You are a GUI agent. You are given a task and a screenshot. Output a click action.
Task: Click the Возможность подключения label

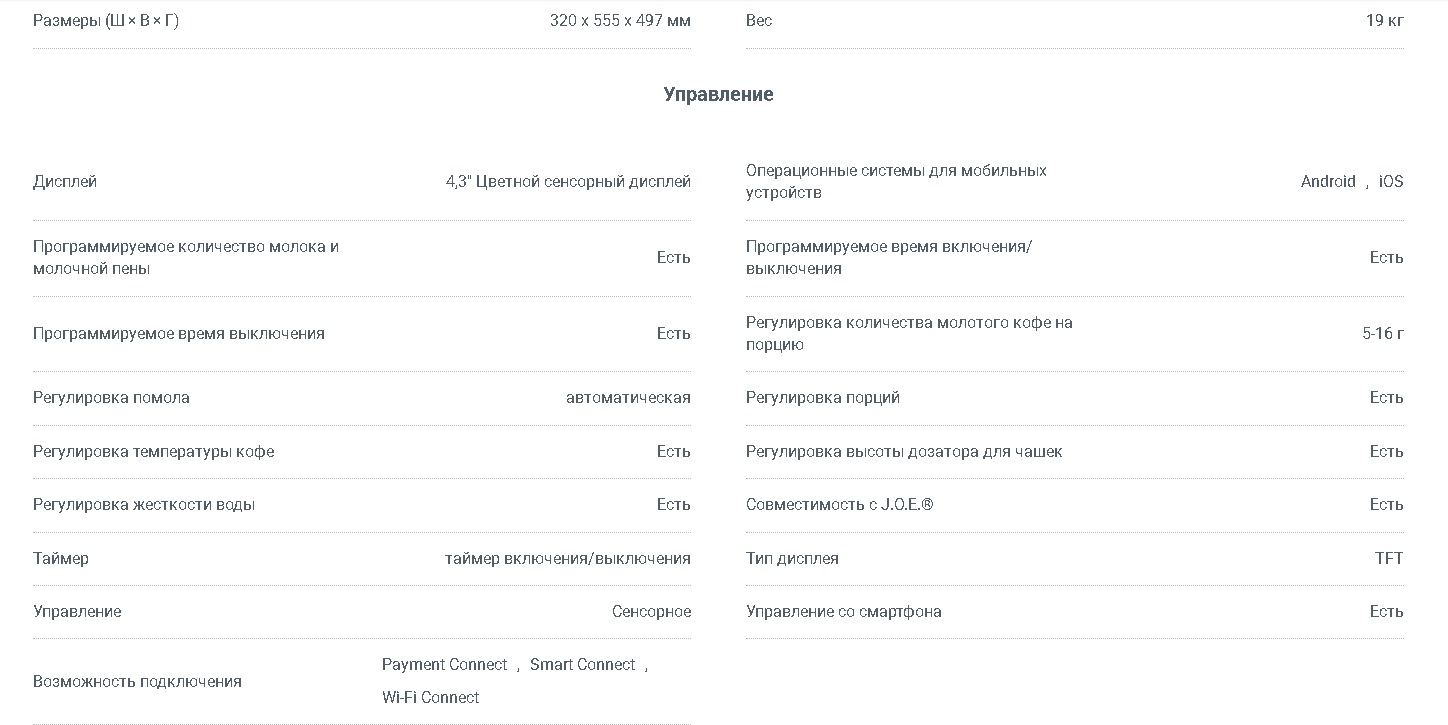click(137, 682)
